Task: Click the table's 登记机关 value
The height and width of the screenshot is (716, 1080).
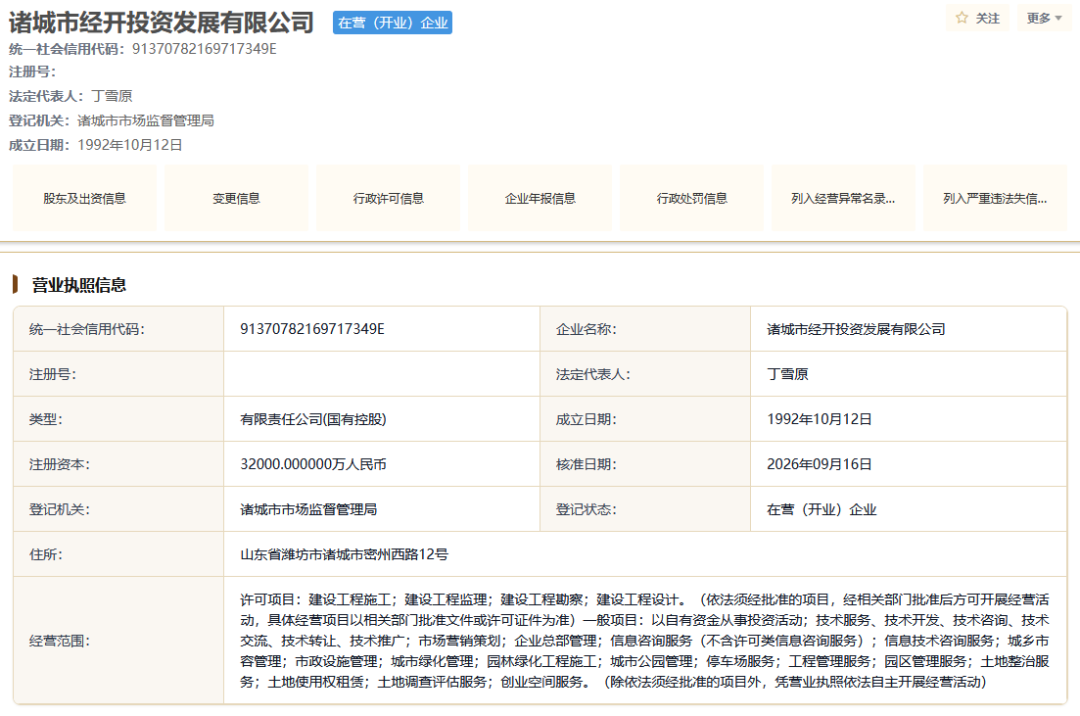Action: point(309,509)
